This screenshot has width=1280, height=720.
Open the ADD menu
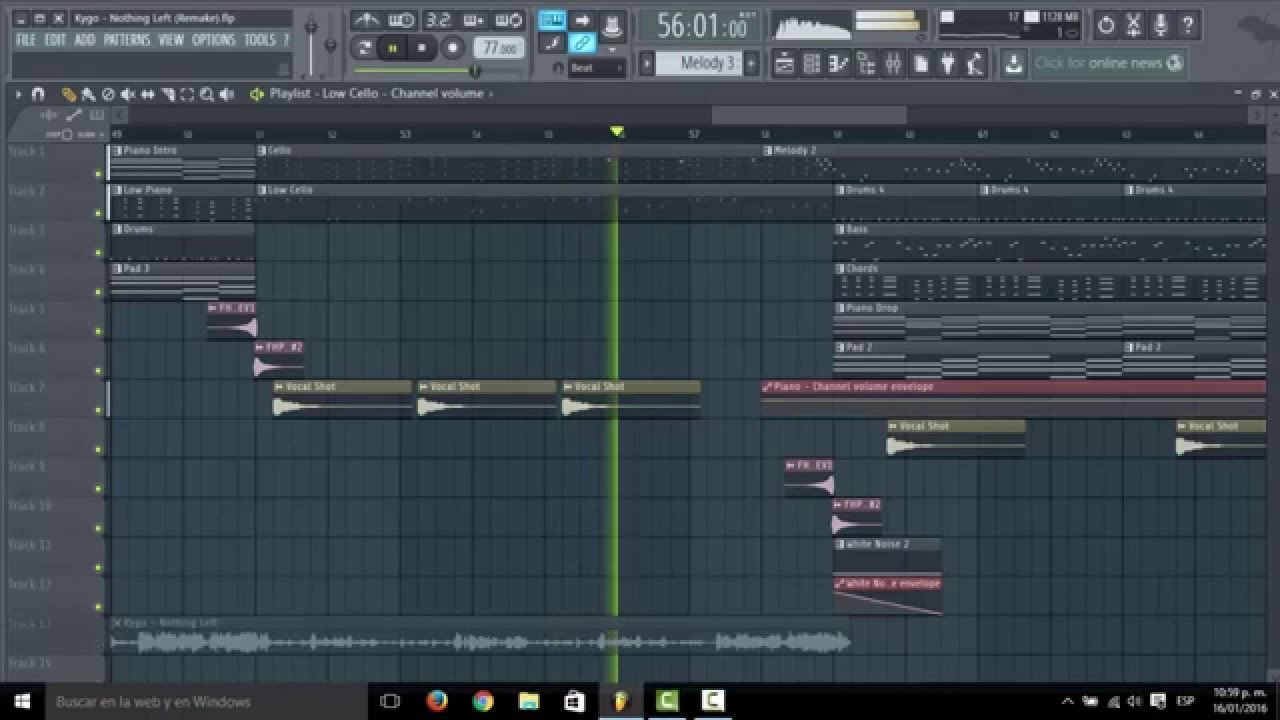85,40
